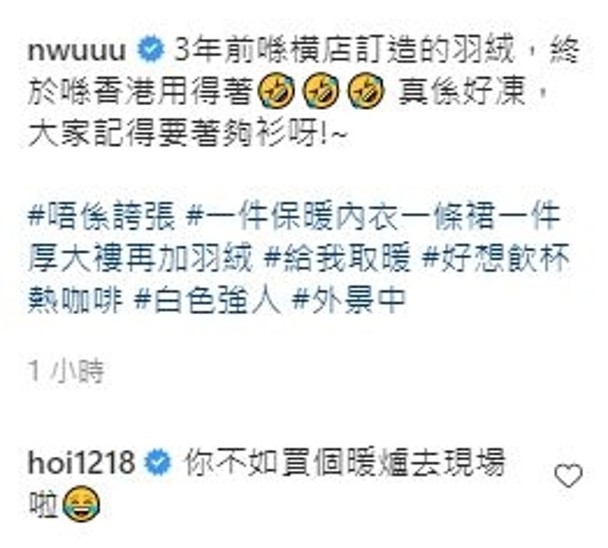Like the comment from hoi1218
608x548 pixels.
568,475
